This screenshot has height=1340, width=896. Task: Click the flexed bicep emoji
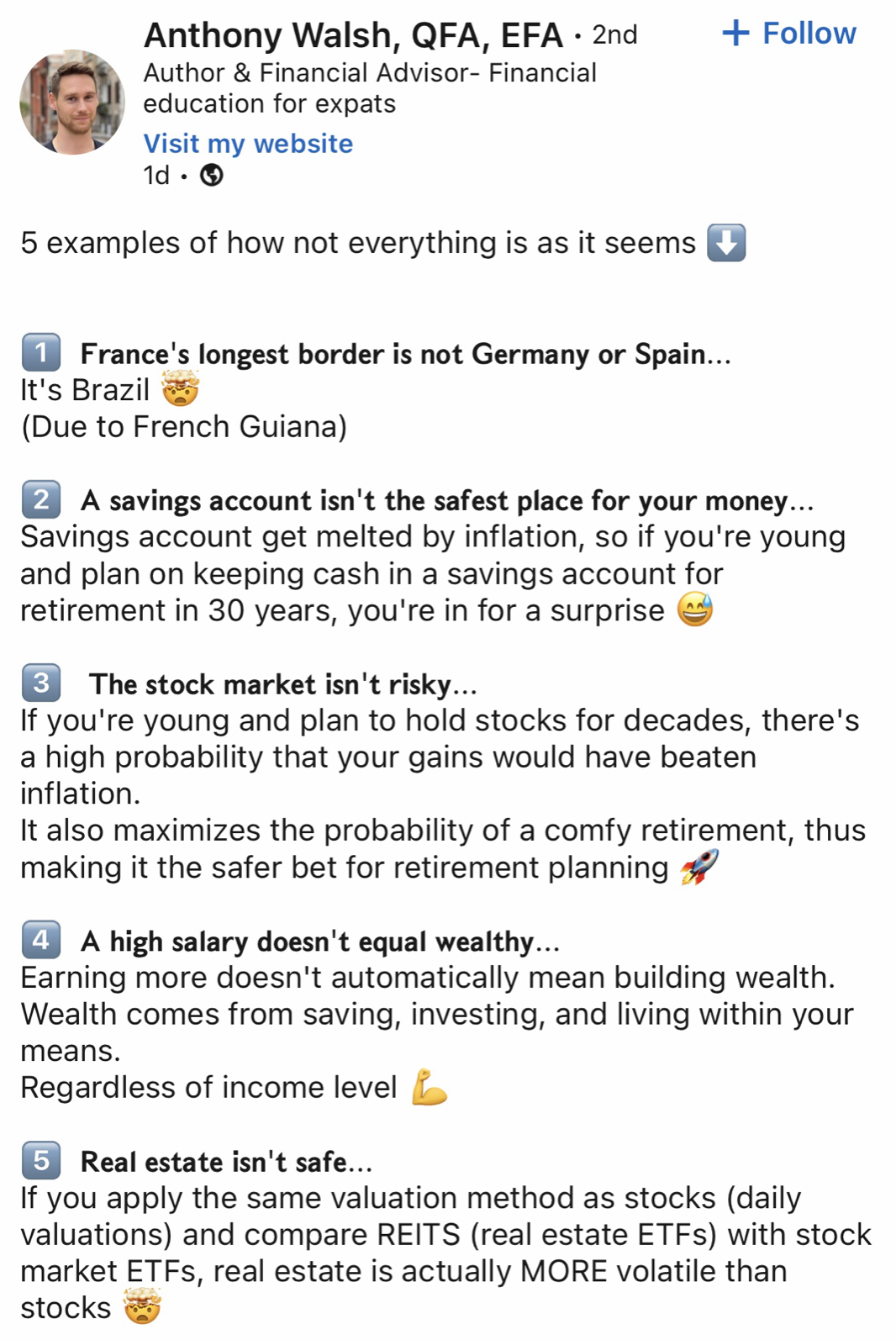[429, 1087]
